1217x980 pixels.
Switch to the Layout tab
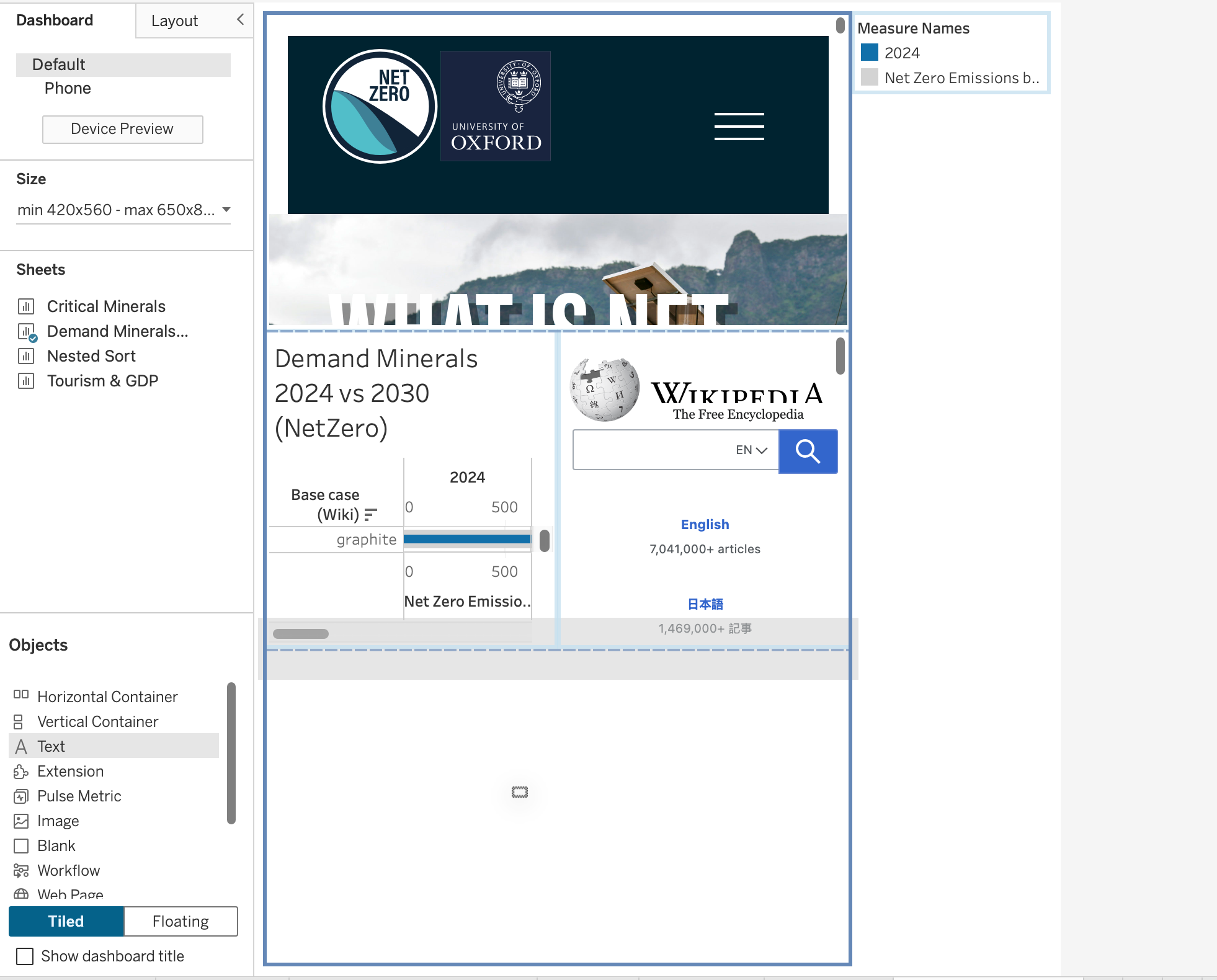[x=174, y=20]
